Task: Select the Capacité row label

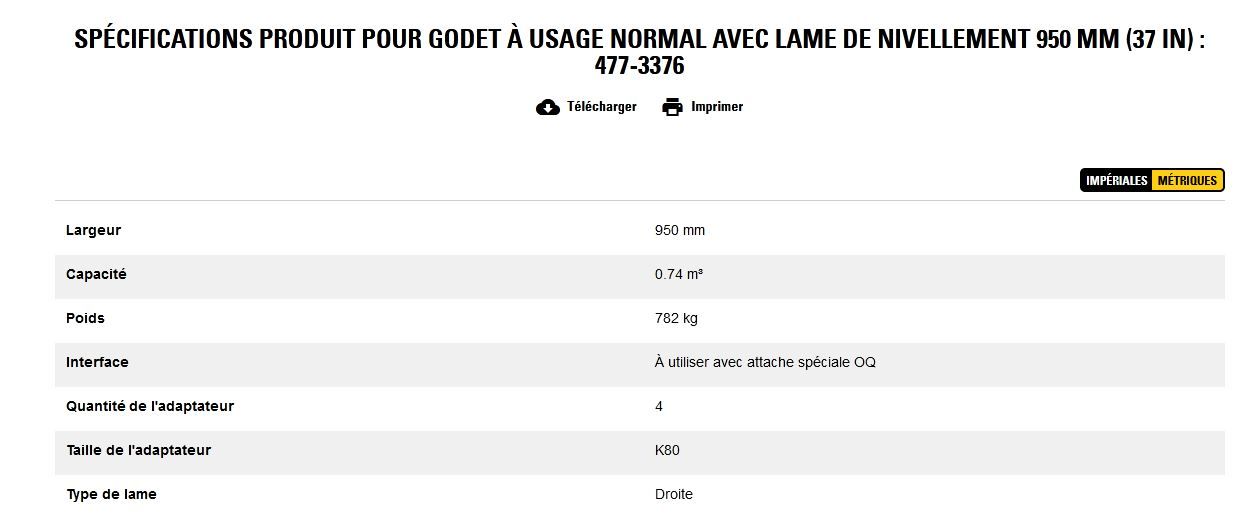Action: (96, 274)
